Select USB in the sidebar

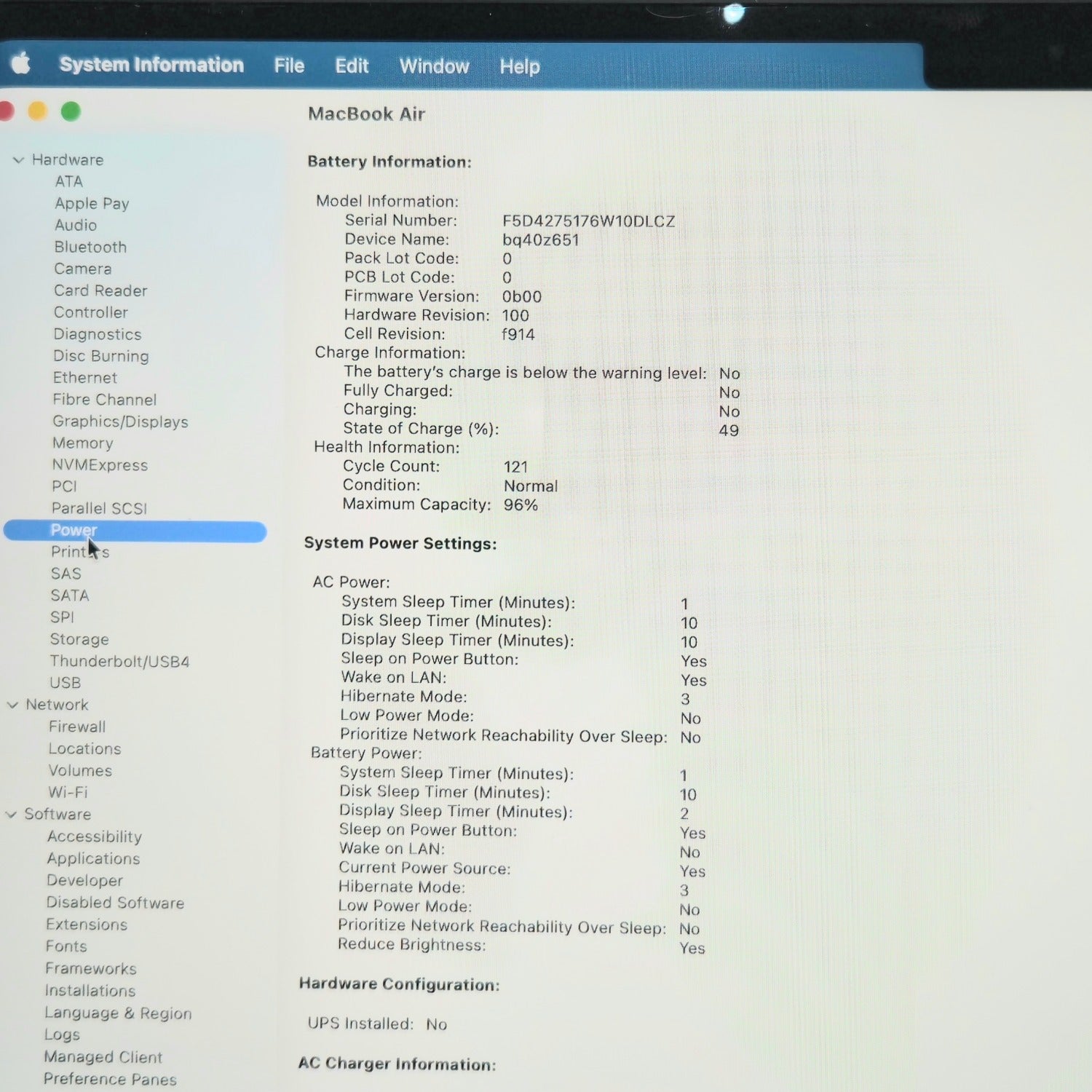point(65,683)
